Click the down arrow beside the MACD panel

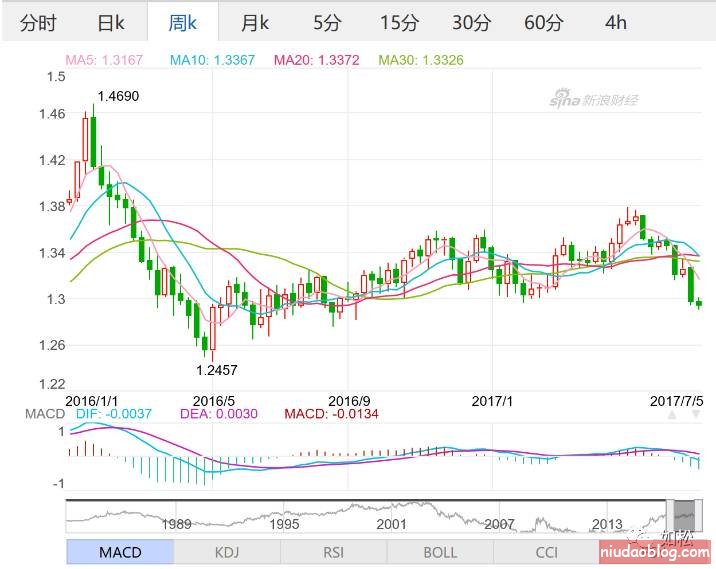tap(696, 415)
